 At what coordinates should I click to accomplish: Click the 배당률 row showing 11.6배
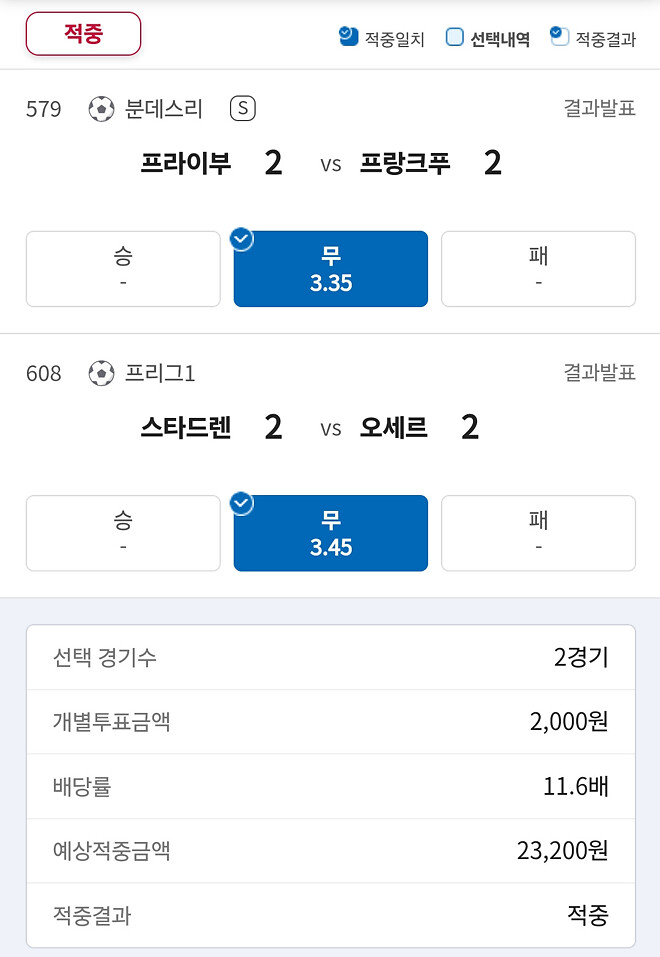coord(330,787)
